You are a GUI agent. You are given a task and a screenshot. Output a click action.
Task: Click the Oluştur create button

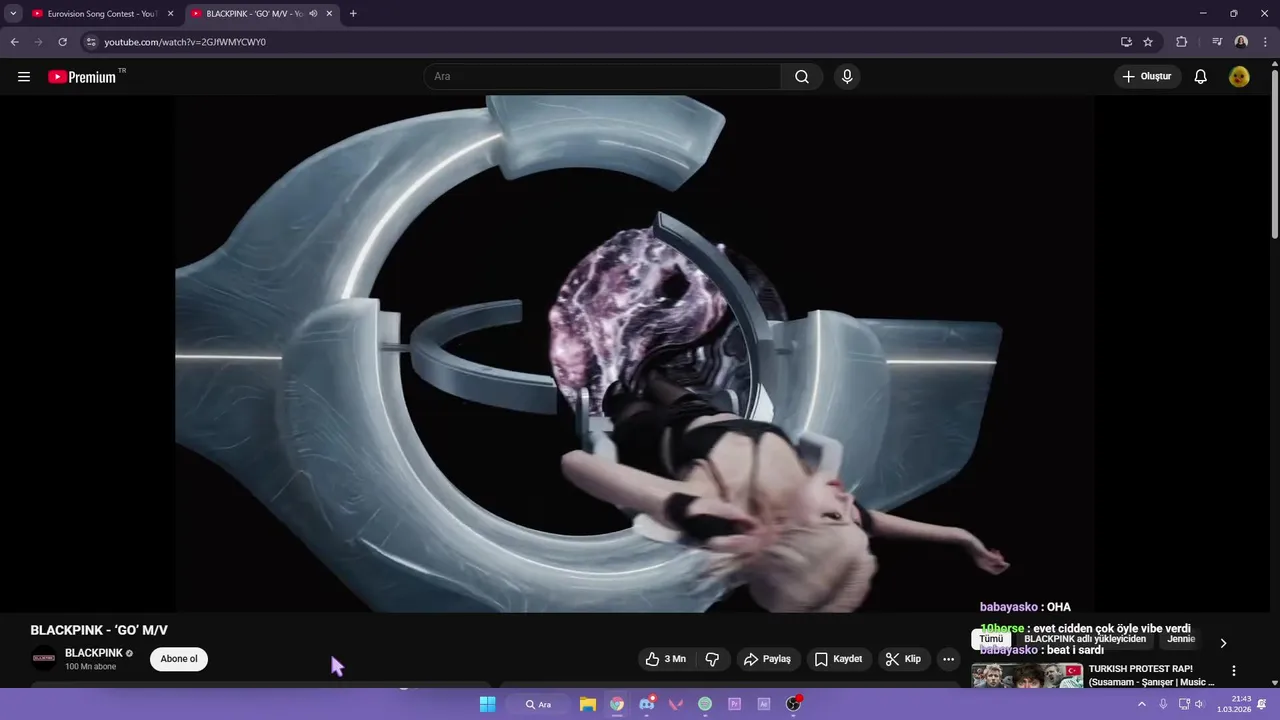pyautogui.click(x=1148, y=77)
